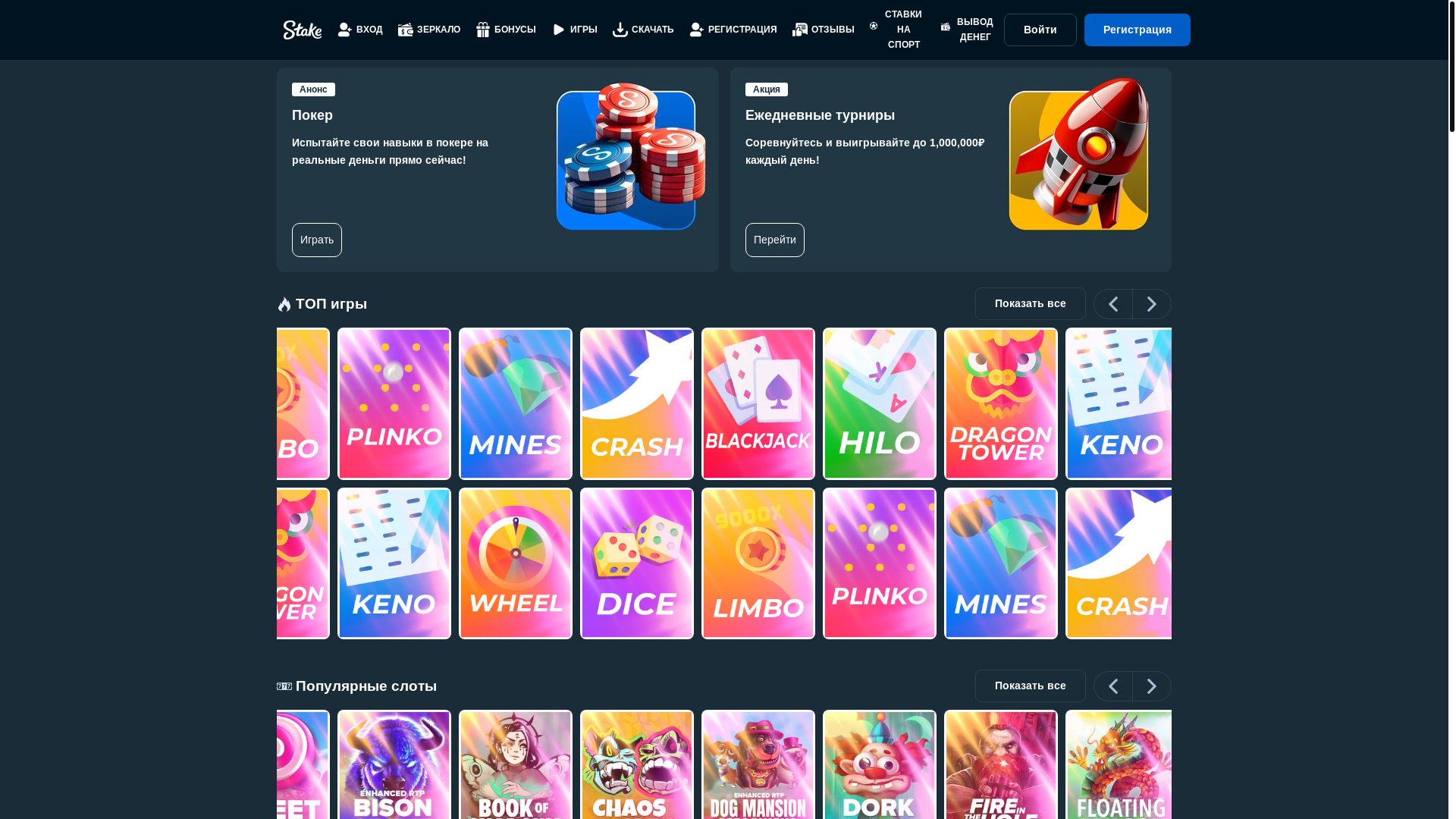Click the Войти button
Screen dimensions: 1456x819
(x=1040, y=30)
